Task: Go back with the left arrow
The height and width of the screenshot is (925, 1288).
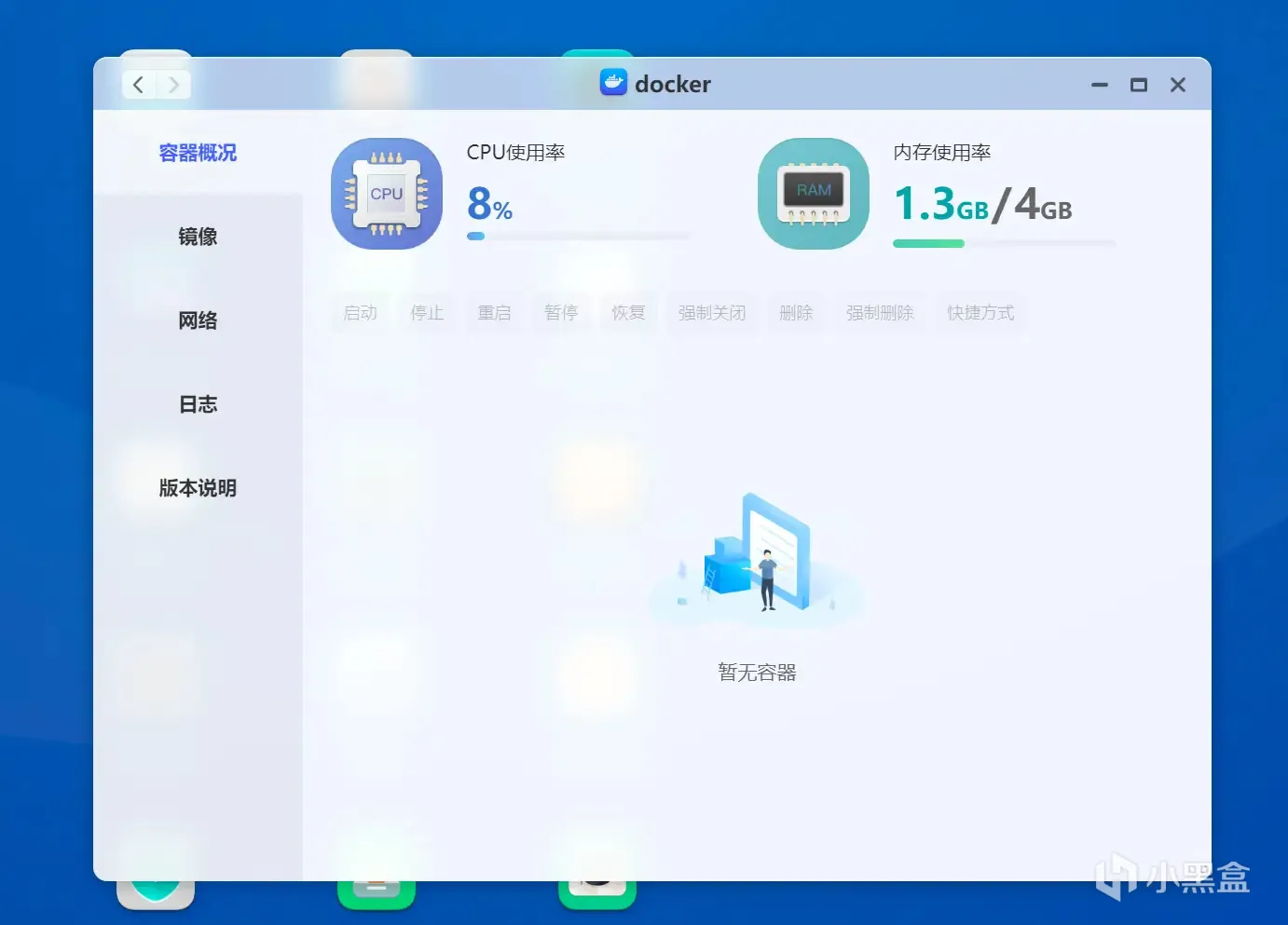Action: point(139,85)
